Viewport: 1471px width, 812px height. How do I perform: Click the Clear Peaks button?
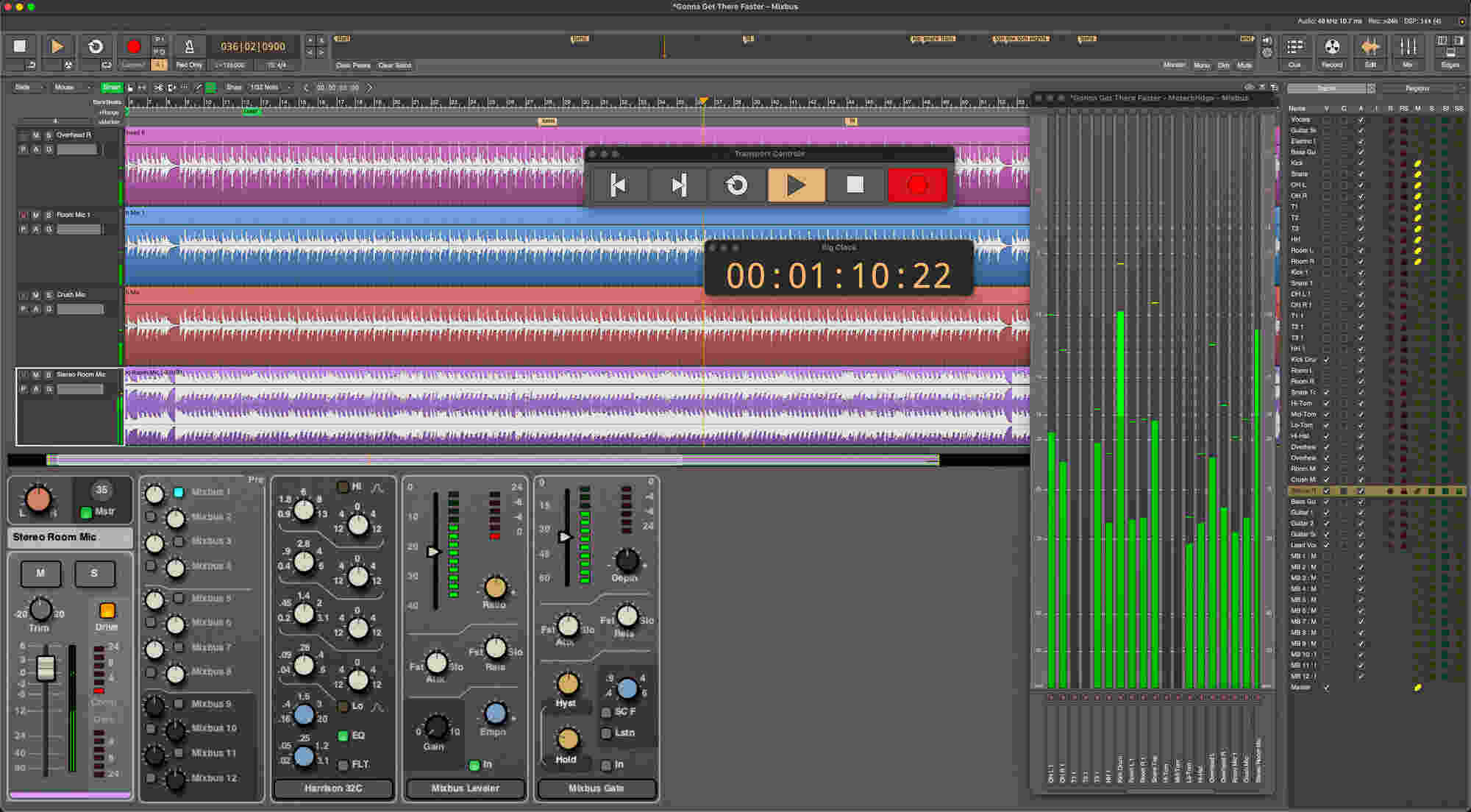[x=353, y=65]
